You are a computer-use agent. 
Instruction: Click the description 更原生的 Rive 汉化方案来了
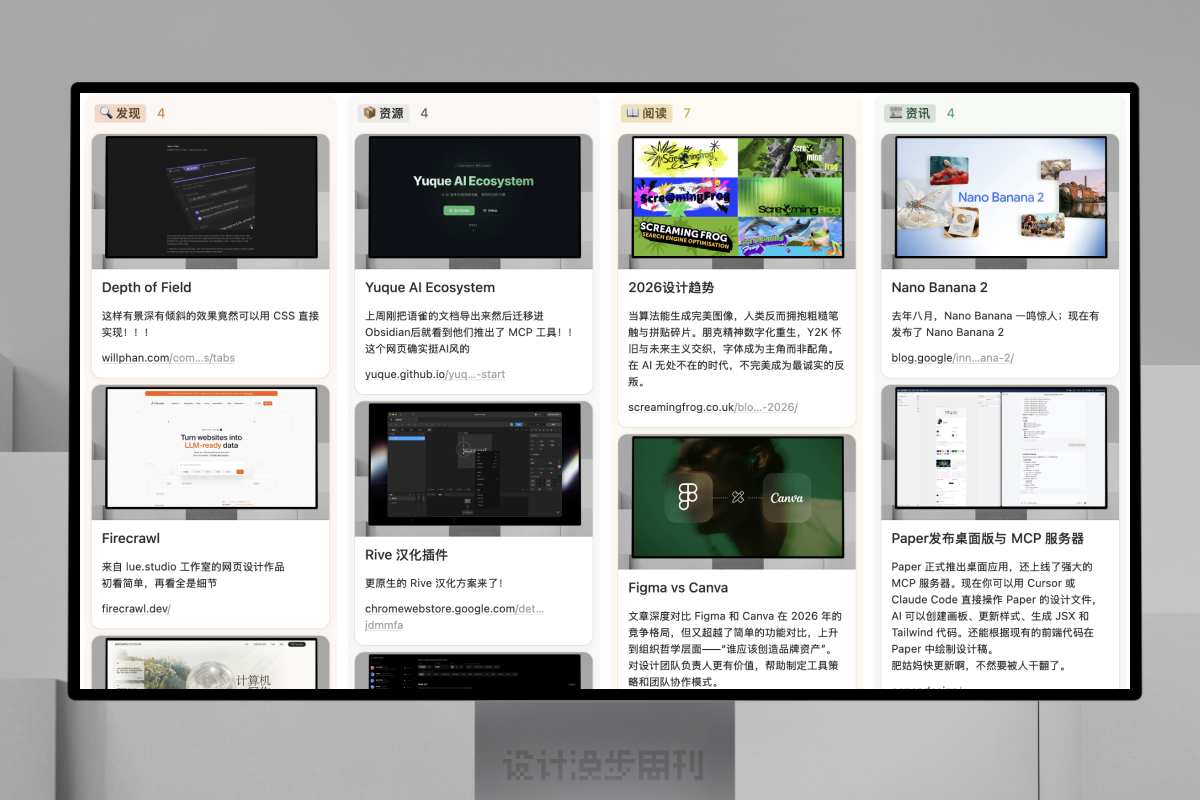(434, 582)
